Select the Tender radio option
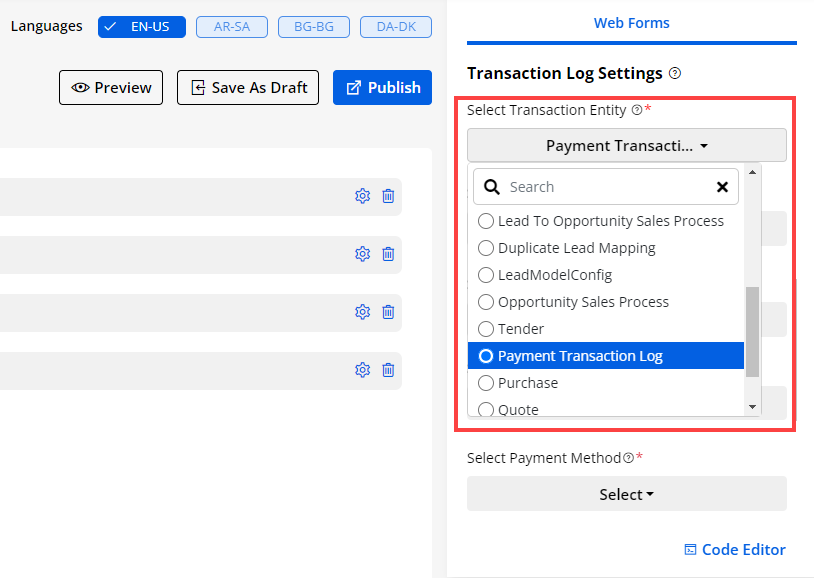This screenshot has width=814, height=578. pos(486,329)
